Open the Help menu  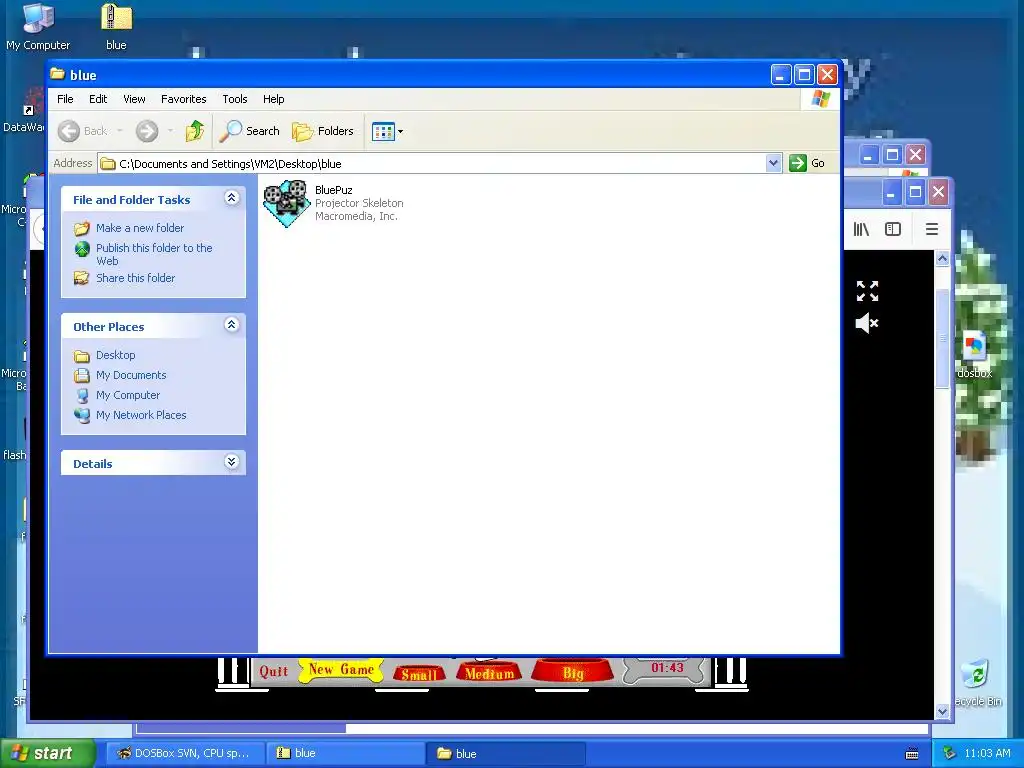274,99
